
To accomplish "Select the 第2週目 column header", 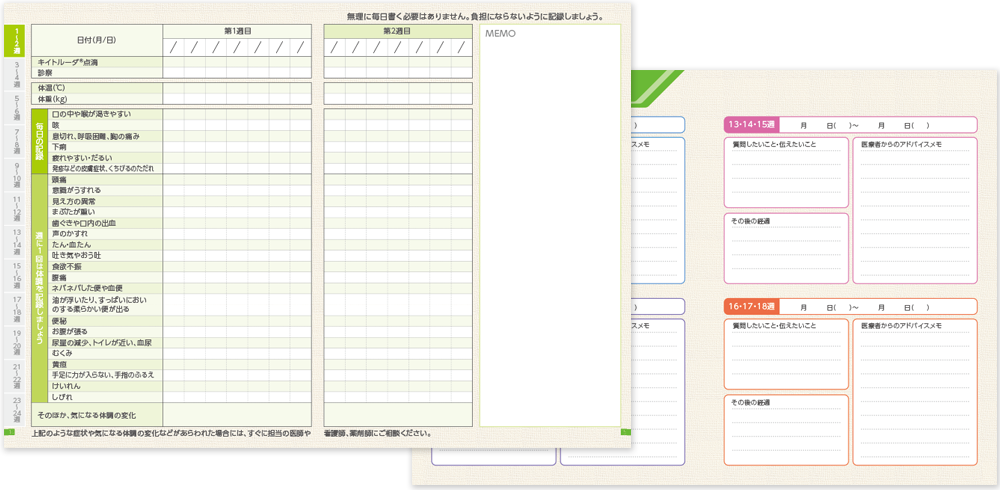I will [397, 31].
